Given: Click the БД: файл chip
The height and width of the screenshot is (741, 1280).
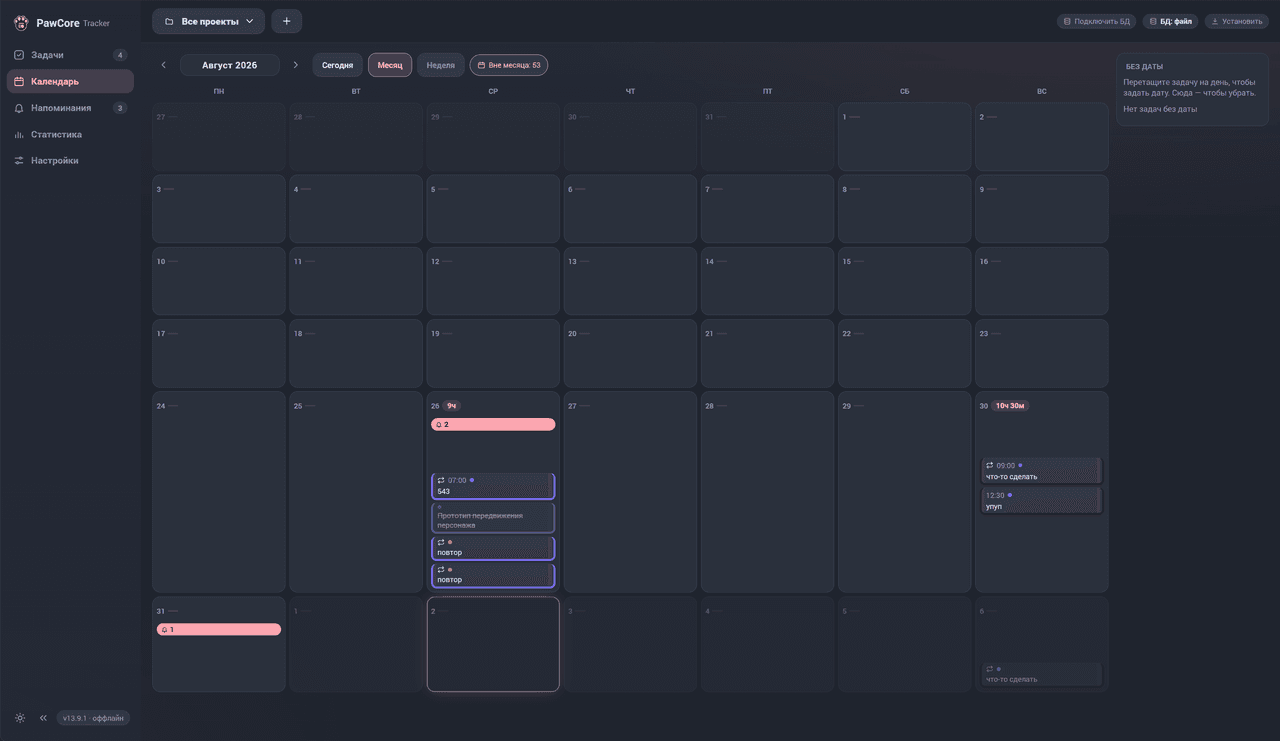Looking at the screenshot, I should (1171, 21).
